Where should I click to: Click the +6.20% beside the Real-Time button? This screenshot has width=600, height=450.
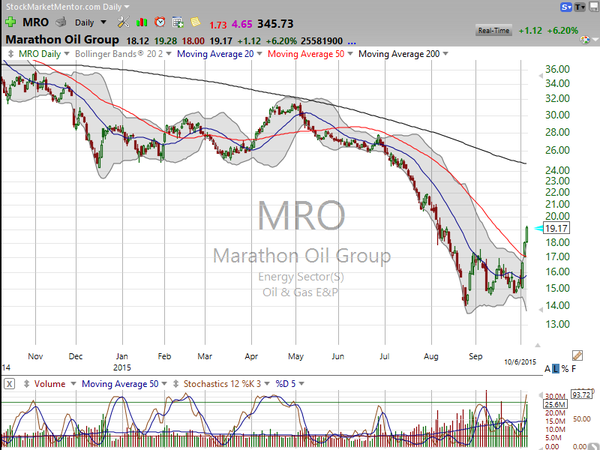click(562, 31)
